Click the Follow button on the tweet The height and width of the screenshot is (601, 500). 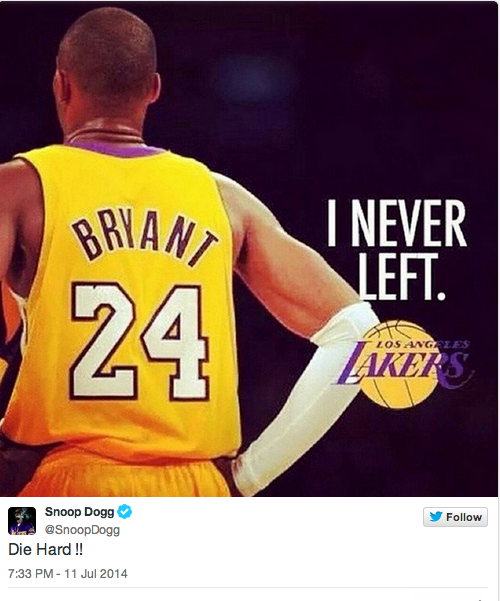tap(455, 517)
